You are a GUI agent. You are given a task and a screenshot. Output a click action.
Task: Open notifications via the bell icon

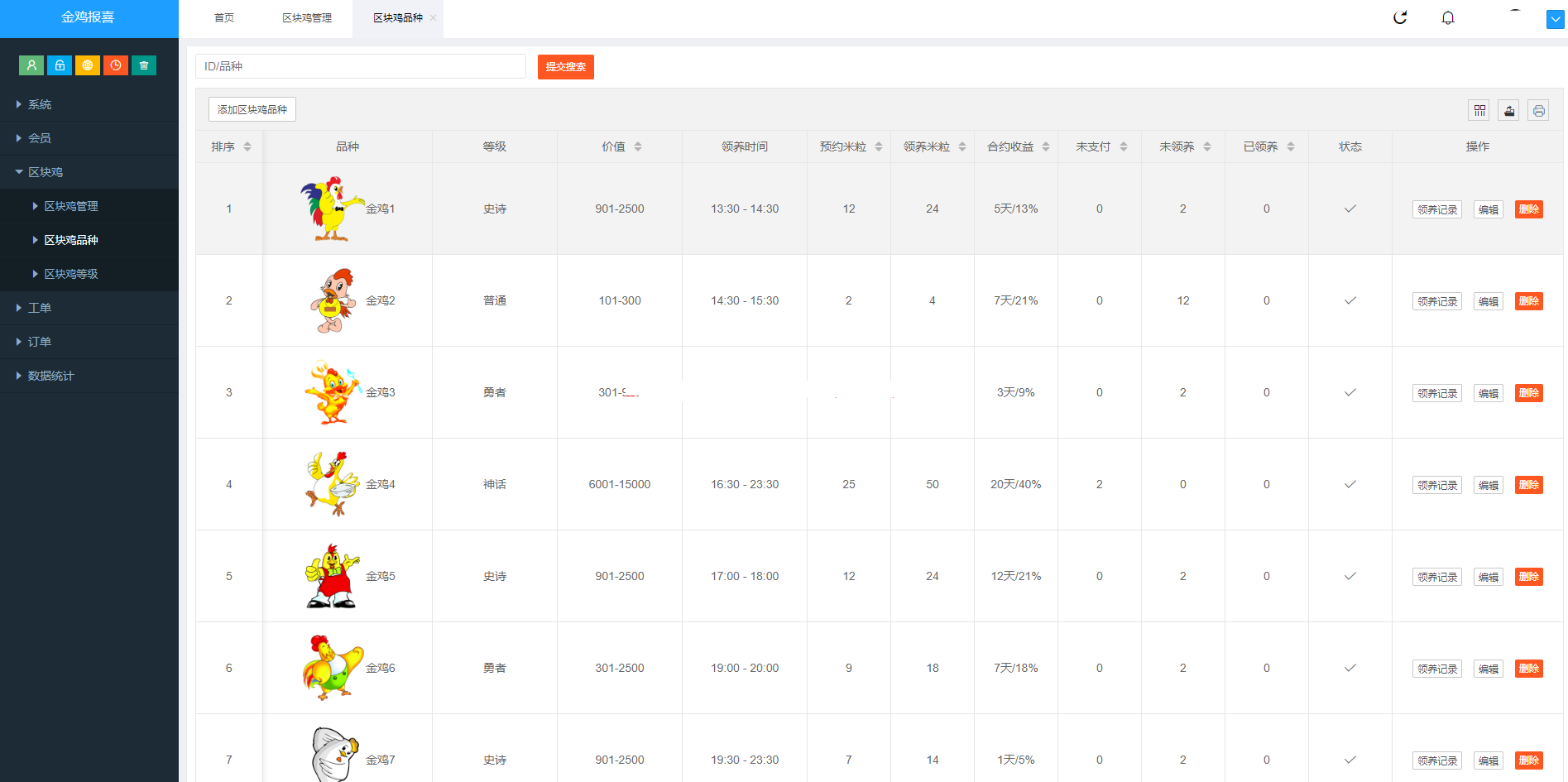point(1448,17)
